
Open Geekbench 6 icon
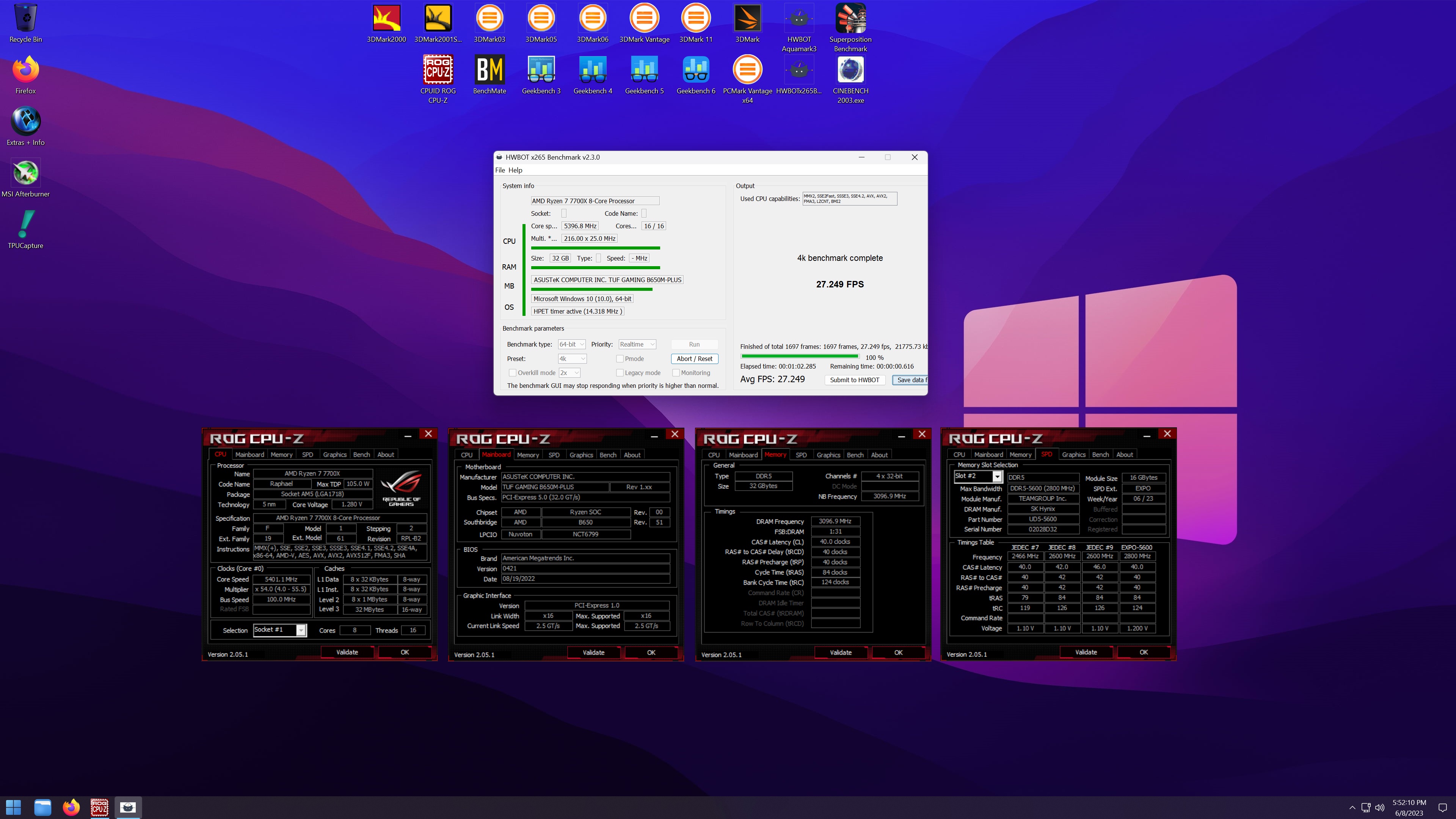point(696,75)
